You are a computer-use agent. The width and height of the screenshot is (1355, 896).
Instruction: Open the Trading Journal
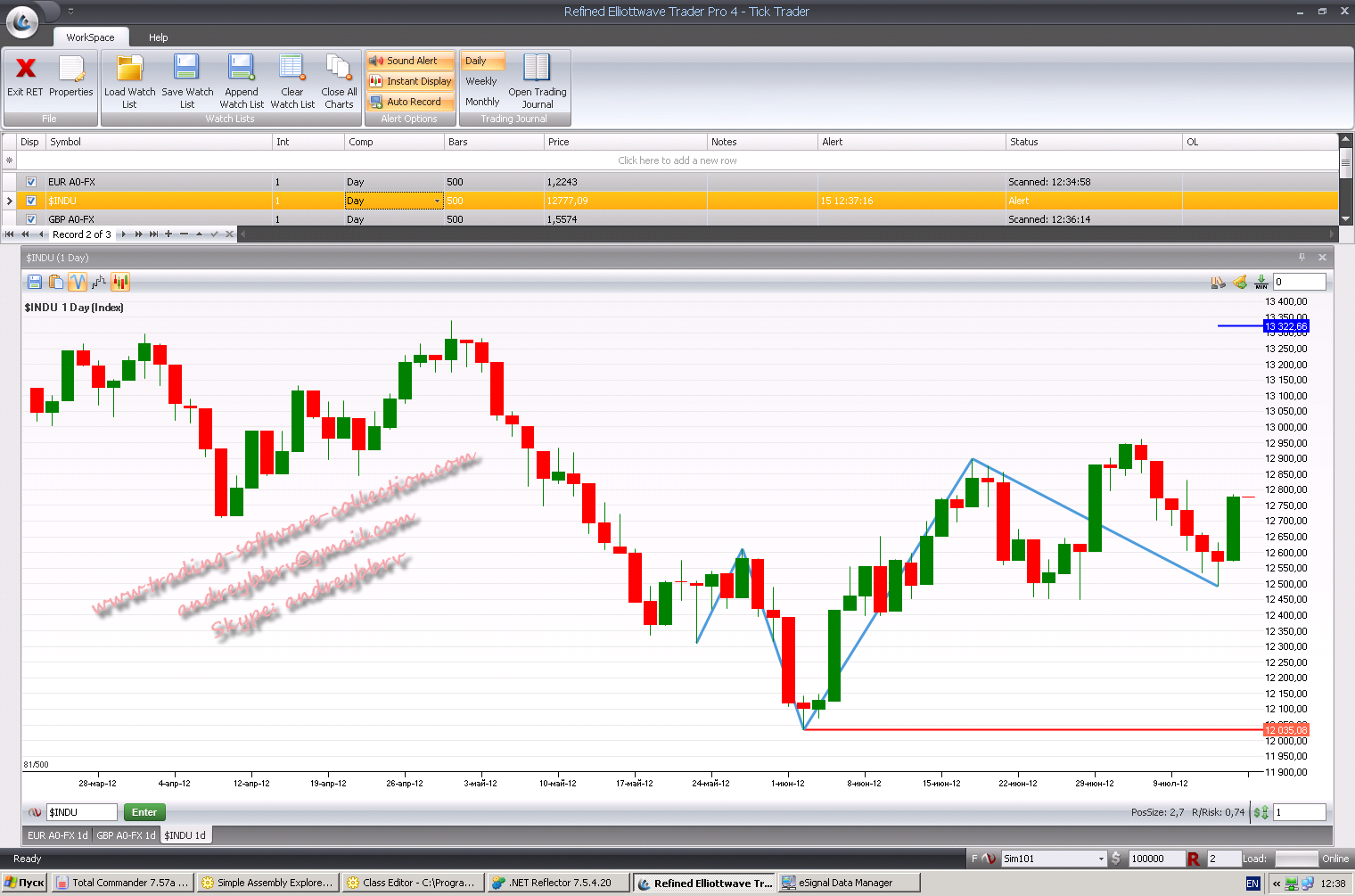(537, 70)
